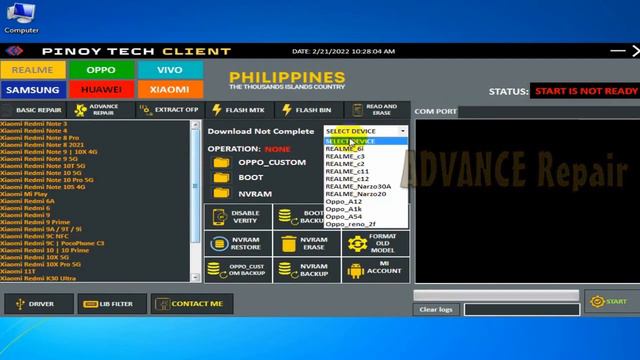Select Xiaomi Redmi 10X Pro 5G
This screenshot has width=640, height=360.
[x=40, y=264]
